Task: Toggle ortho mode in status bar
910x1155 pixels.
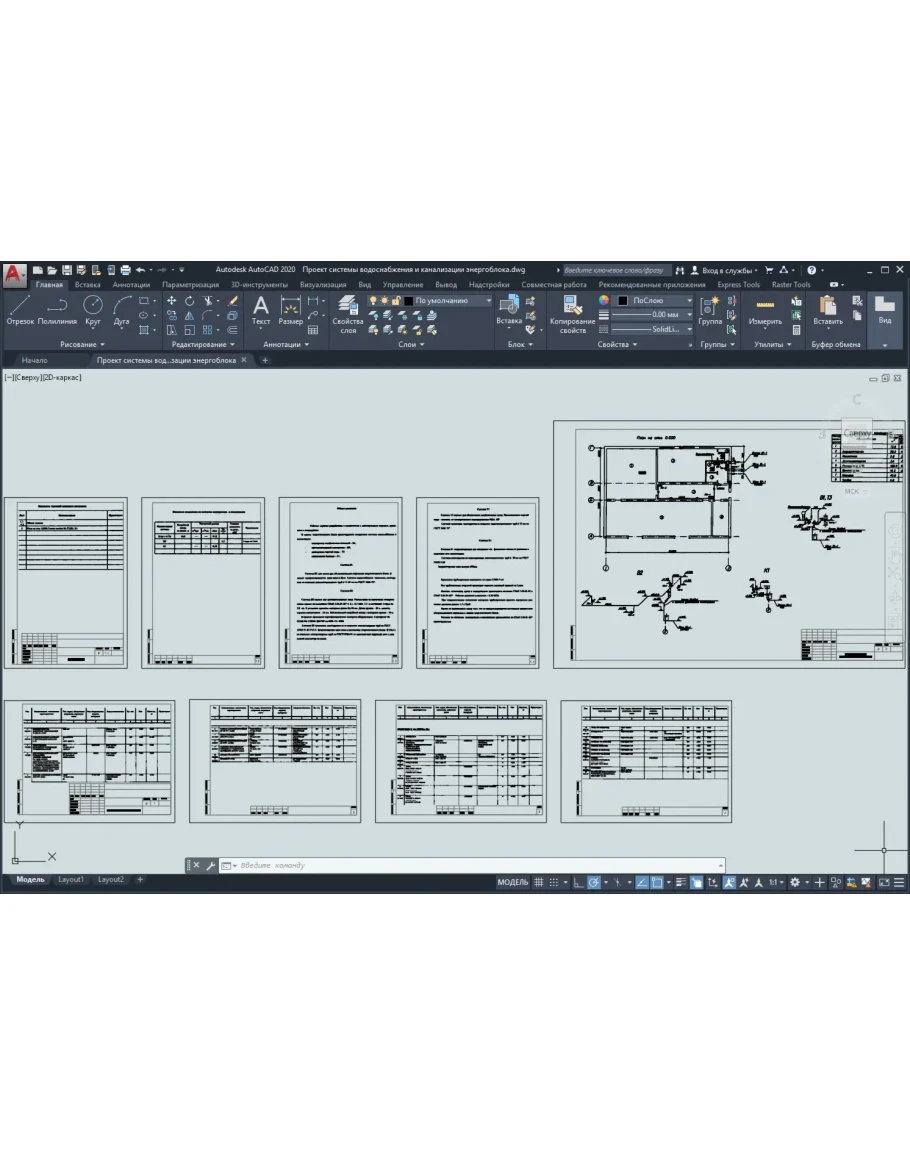Action: (x=578, y=882)
